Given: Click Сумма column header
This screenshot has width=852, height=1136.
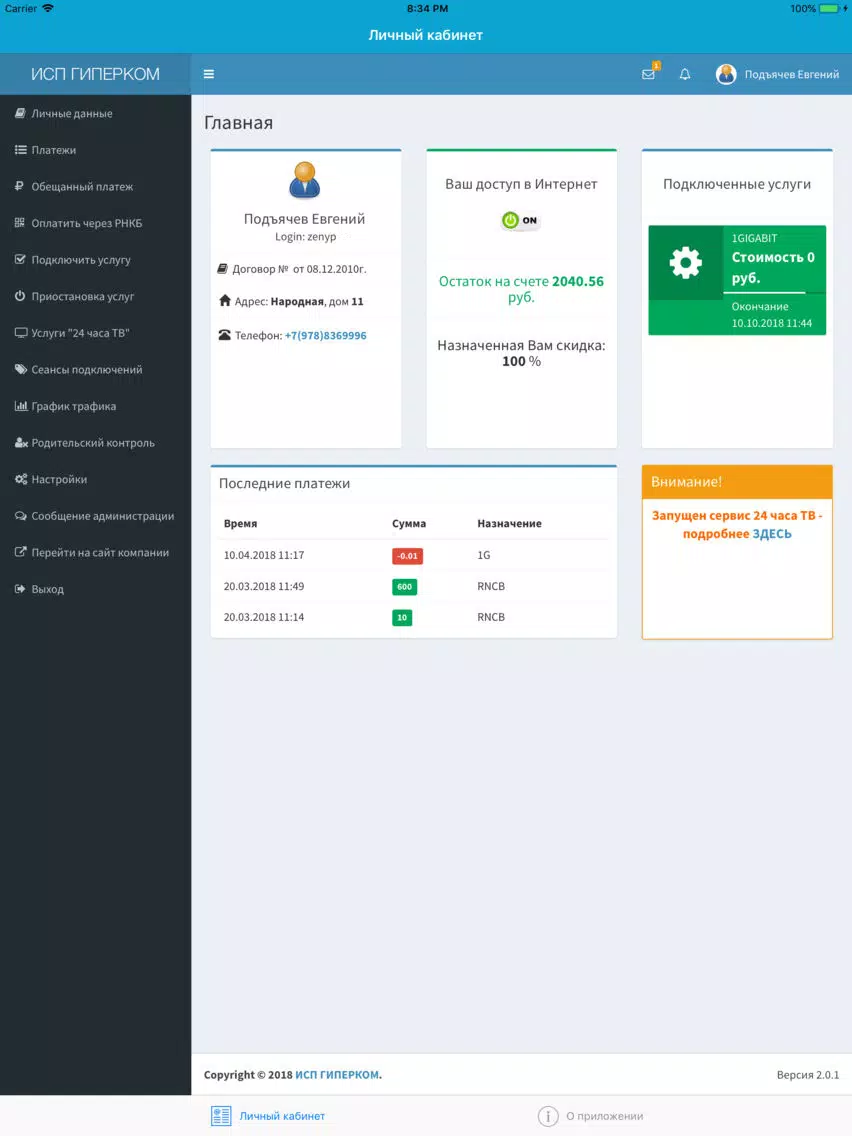Looking at the screenshot, I should (x=409, y=524).
